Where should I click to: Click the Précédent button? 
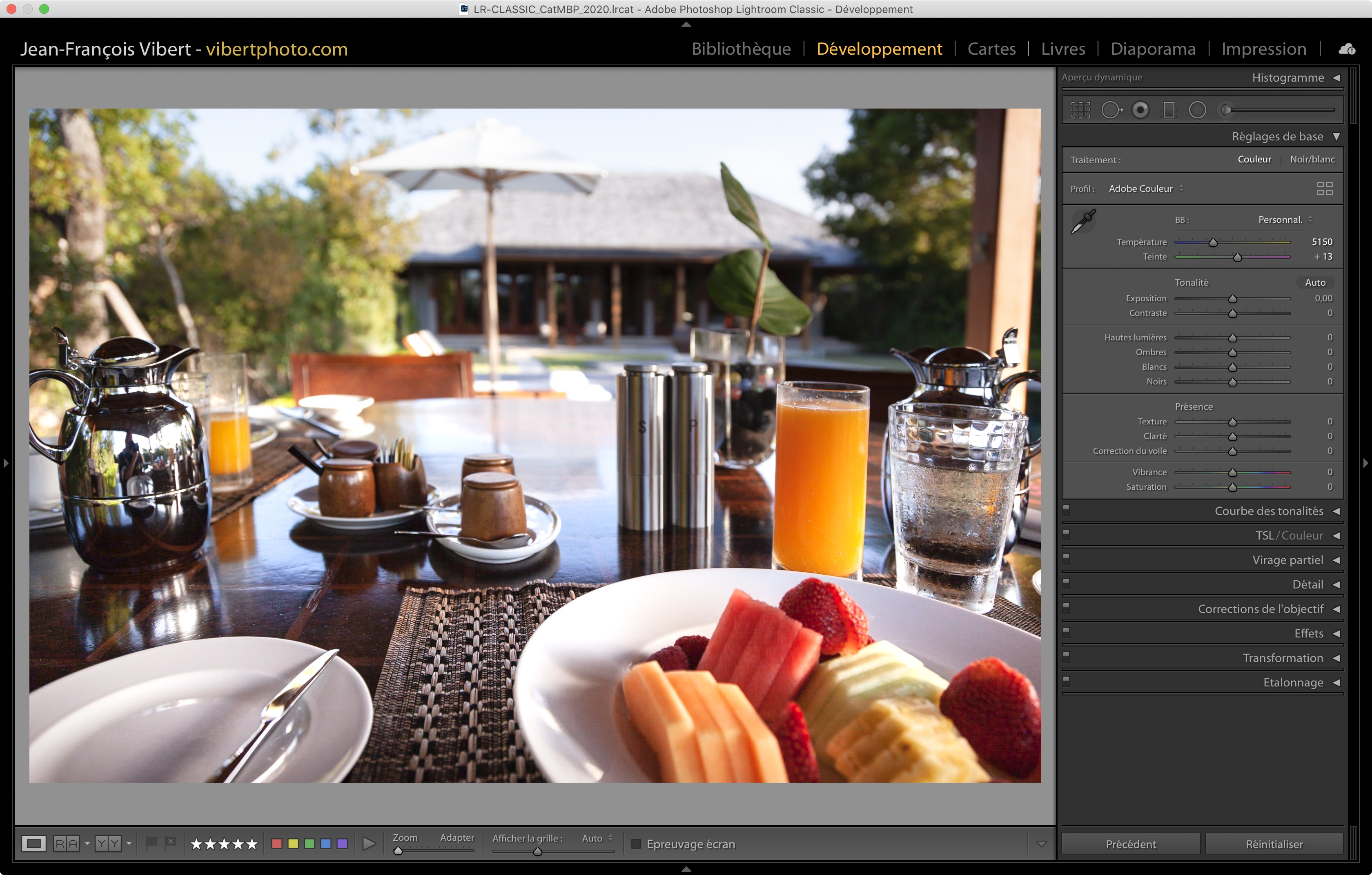[x=1130, y=844]
